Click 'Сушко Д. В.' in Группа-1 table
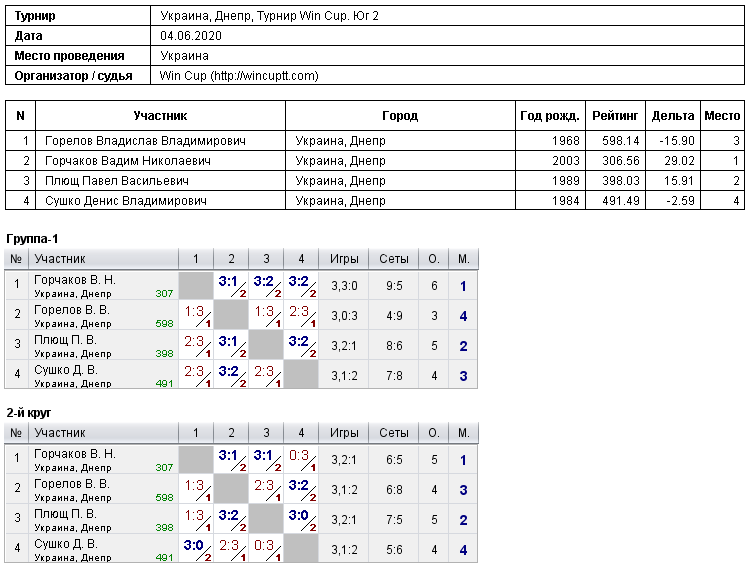 (x=66, y=370)
